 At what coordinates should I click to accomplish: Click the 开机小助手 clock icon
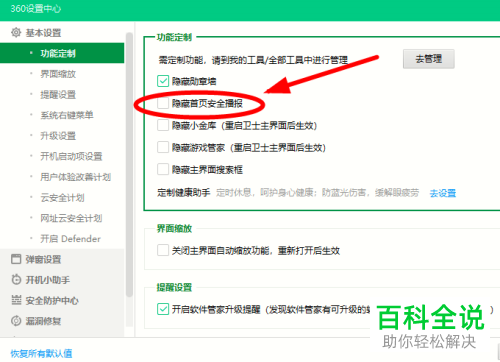(16, 280)
